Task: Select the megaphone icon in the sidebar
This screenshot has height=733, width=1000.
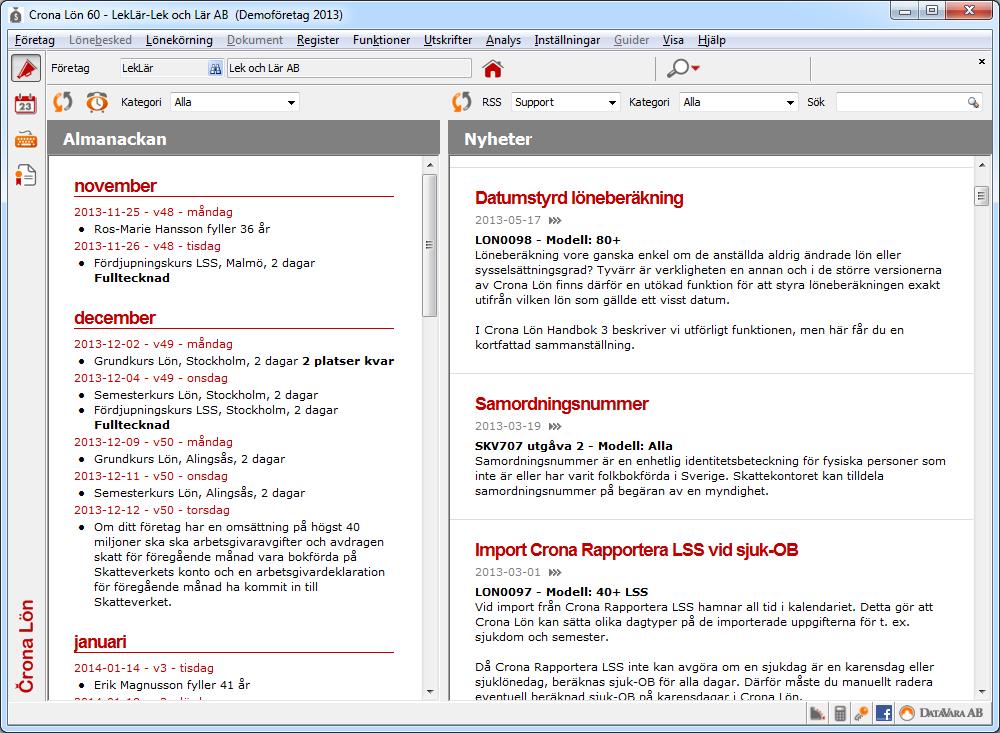Action: coord(26,68)
